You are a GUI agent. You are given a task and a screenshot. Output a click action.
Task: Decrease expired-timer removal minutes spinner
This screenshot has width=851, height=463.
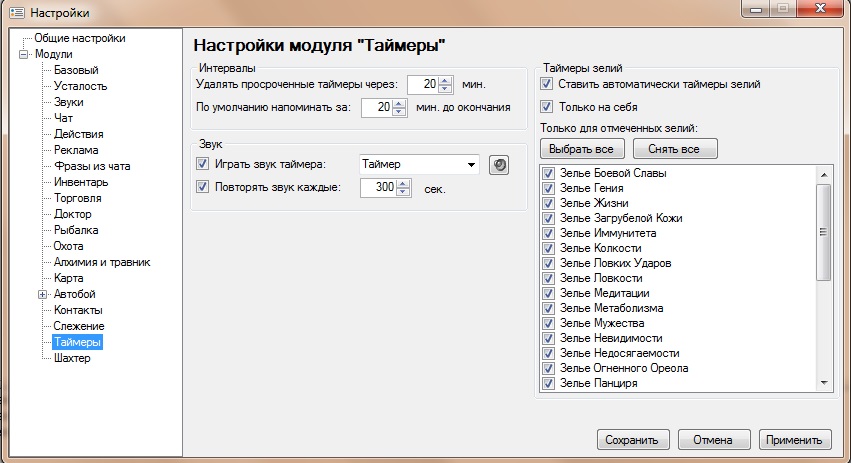(x=446, y=88)
